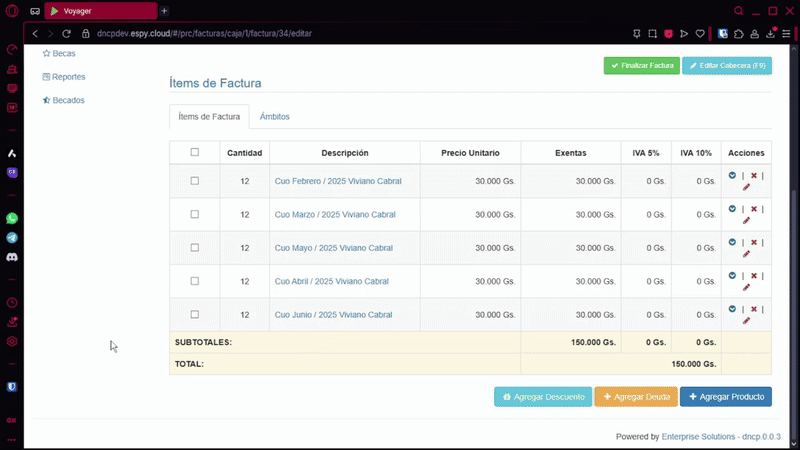
Task: Toggle the select-all checkbox in table header
Action: pos(195,153)
